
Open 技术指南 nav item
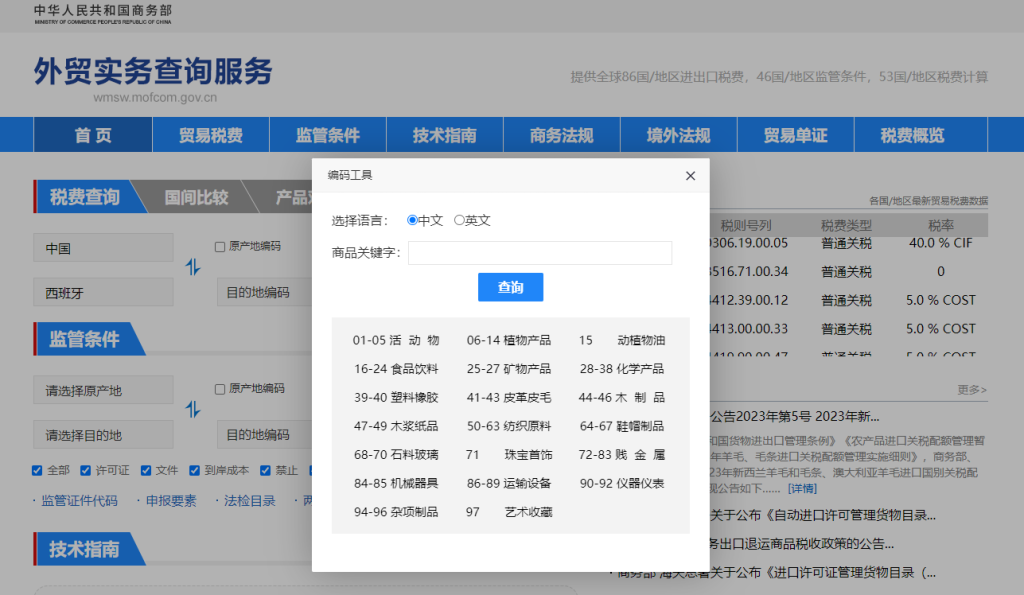(445, 135)
